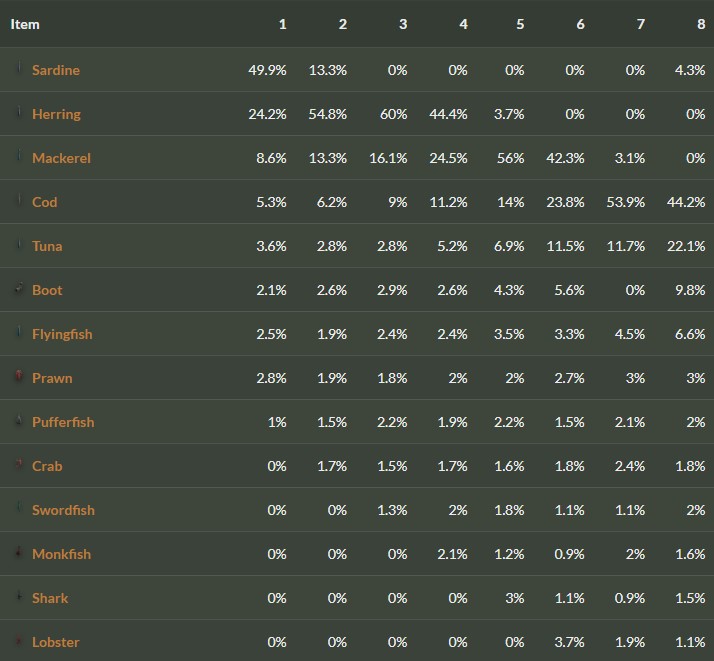Click the Pufferfish item icon
This screenshot has height=661, width=714.
(x=18, y=422)
